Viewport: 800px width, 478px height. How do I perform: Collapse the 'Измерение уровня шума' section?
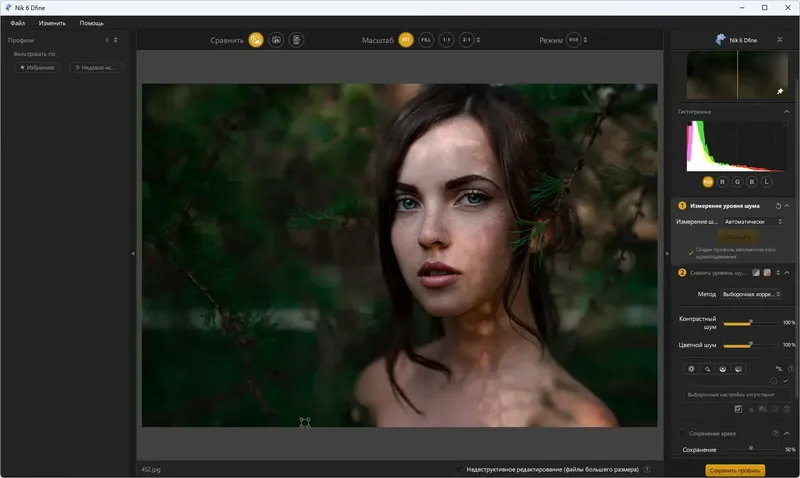[x=786, y=205]
